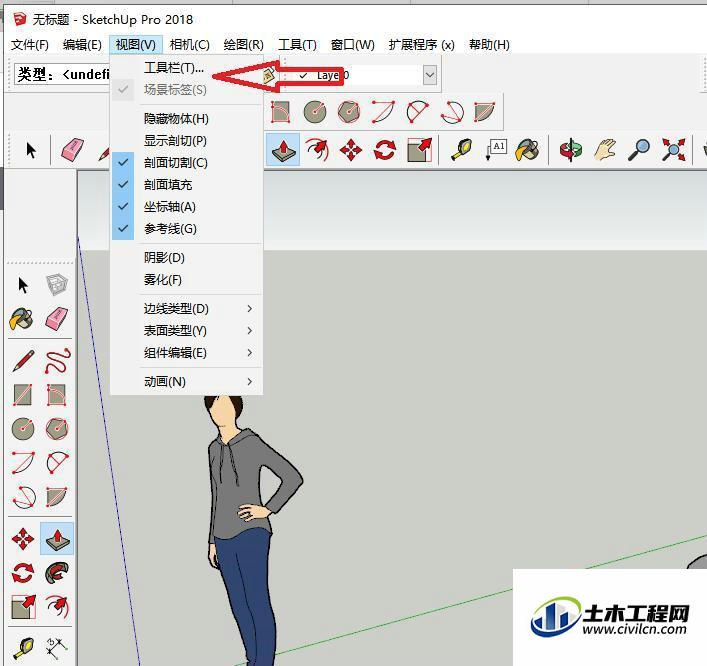Screen dimensions: 707x666
Task: Activate the Tape Measure in the left palette
Action: [23, 648]
